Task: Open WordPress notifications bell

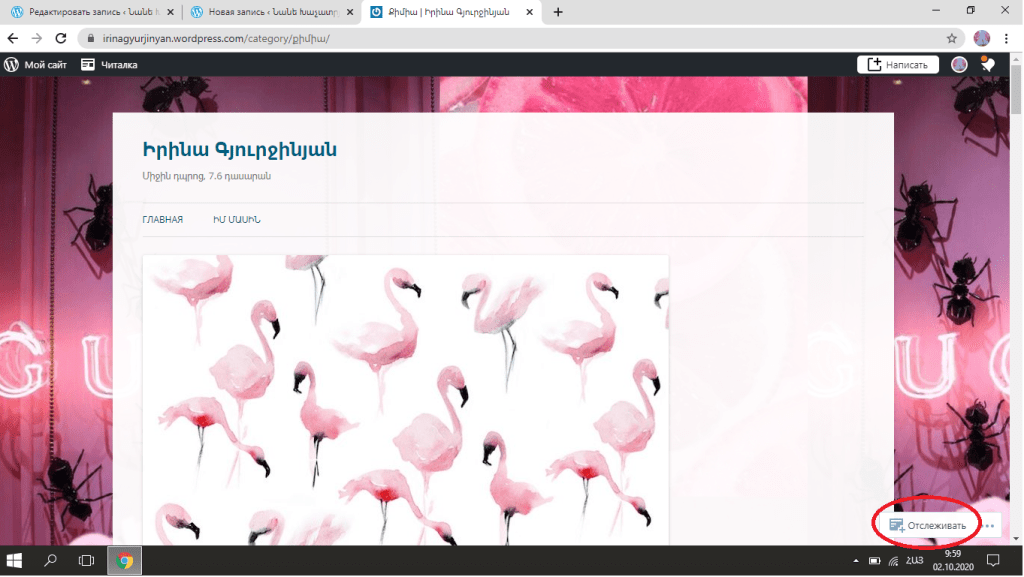Action: [987, 65]
